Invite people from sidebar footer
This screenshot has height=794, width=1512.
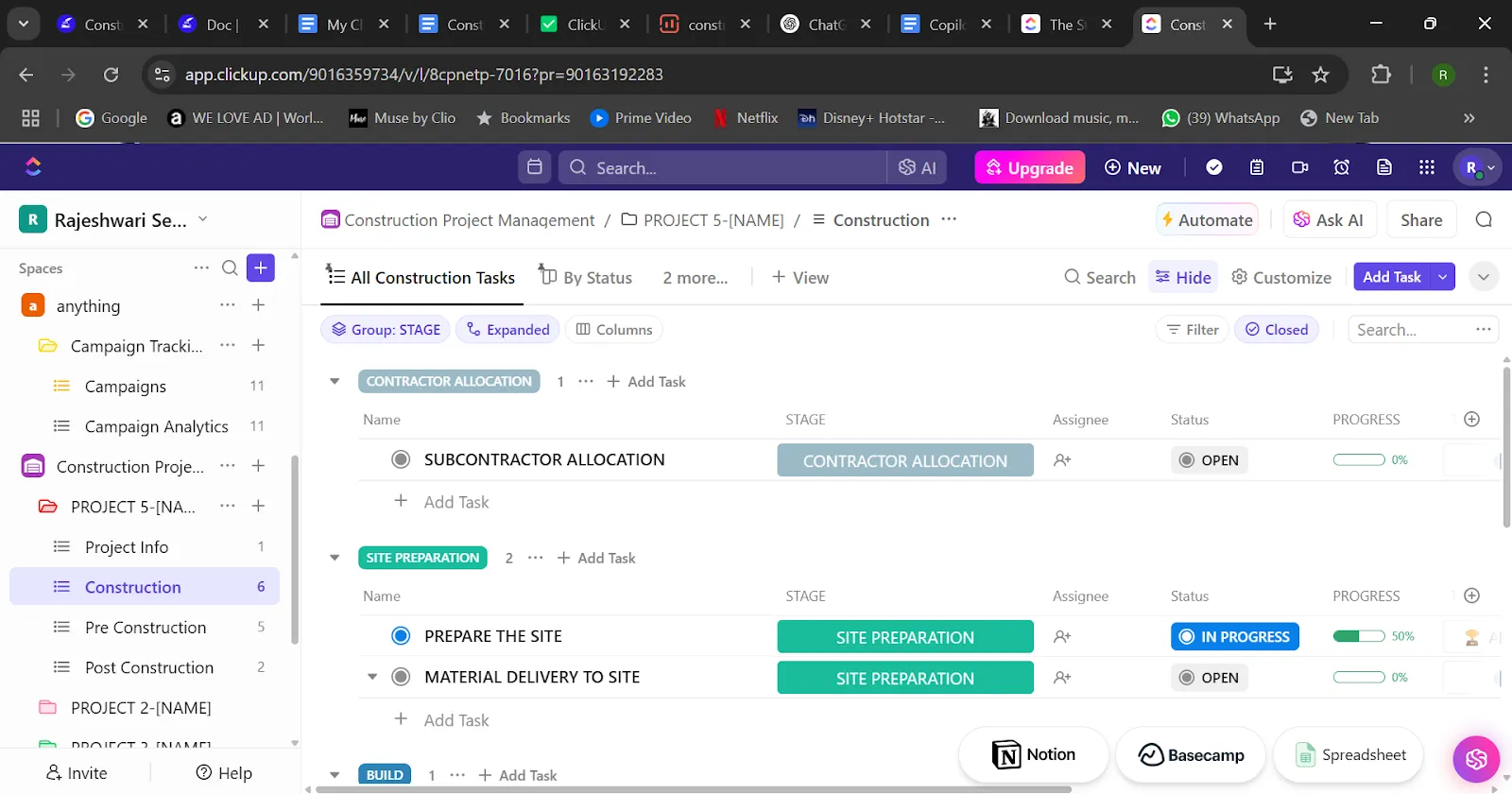(x=77, y=772)
